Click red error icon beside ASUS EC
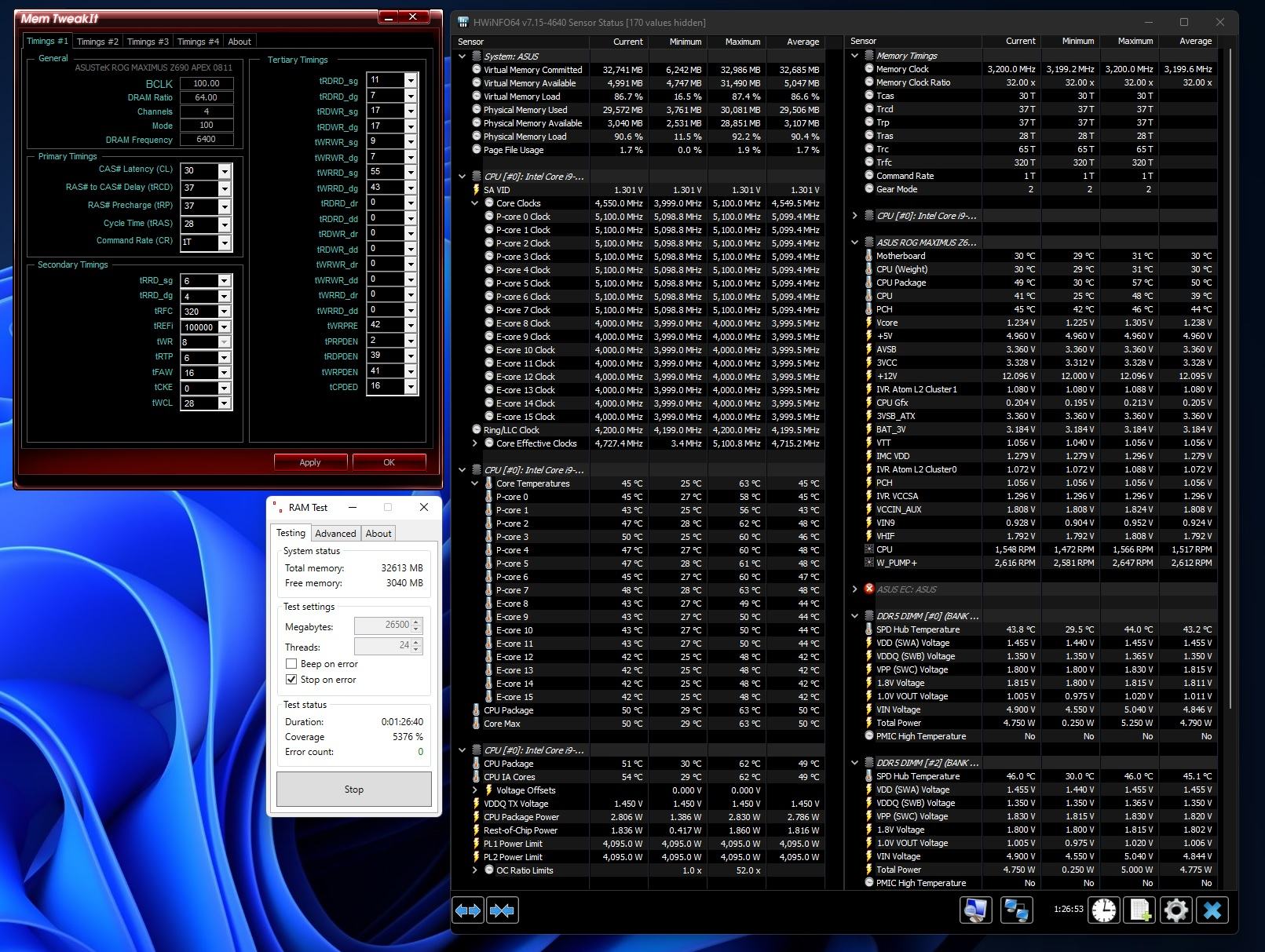This screenshot has height=952, width=1265. (x=869, y=589)
